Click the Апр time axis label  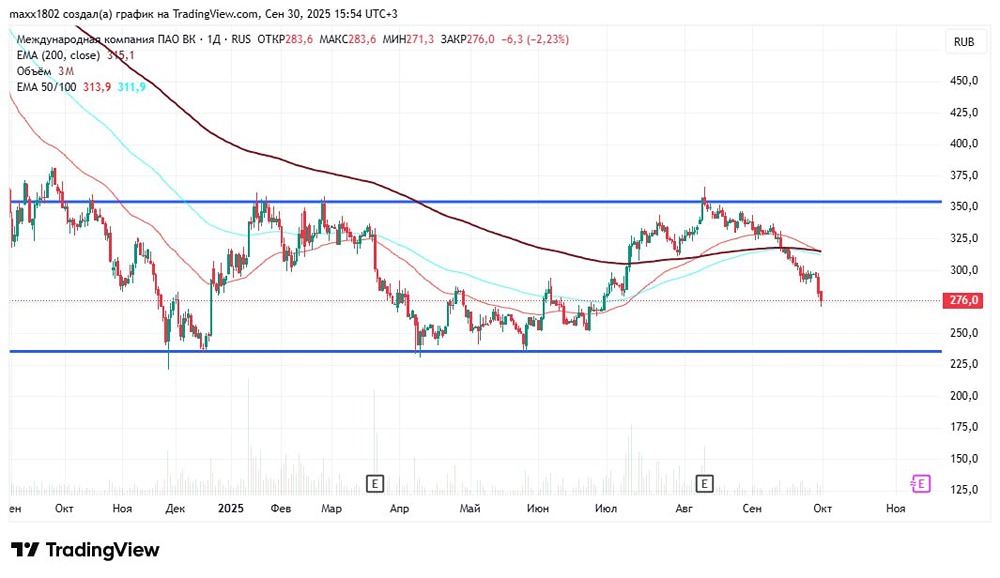[399, 508]
